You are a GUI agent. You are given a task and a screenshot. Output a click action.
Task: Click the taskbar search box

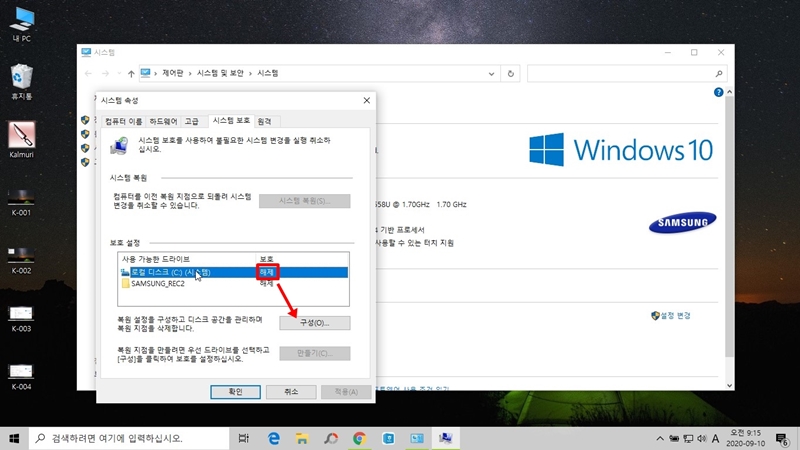click(129, 438)
